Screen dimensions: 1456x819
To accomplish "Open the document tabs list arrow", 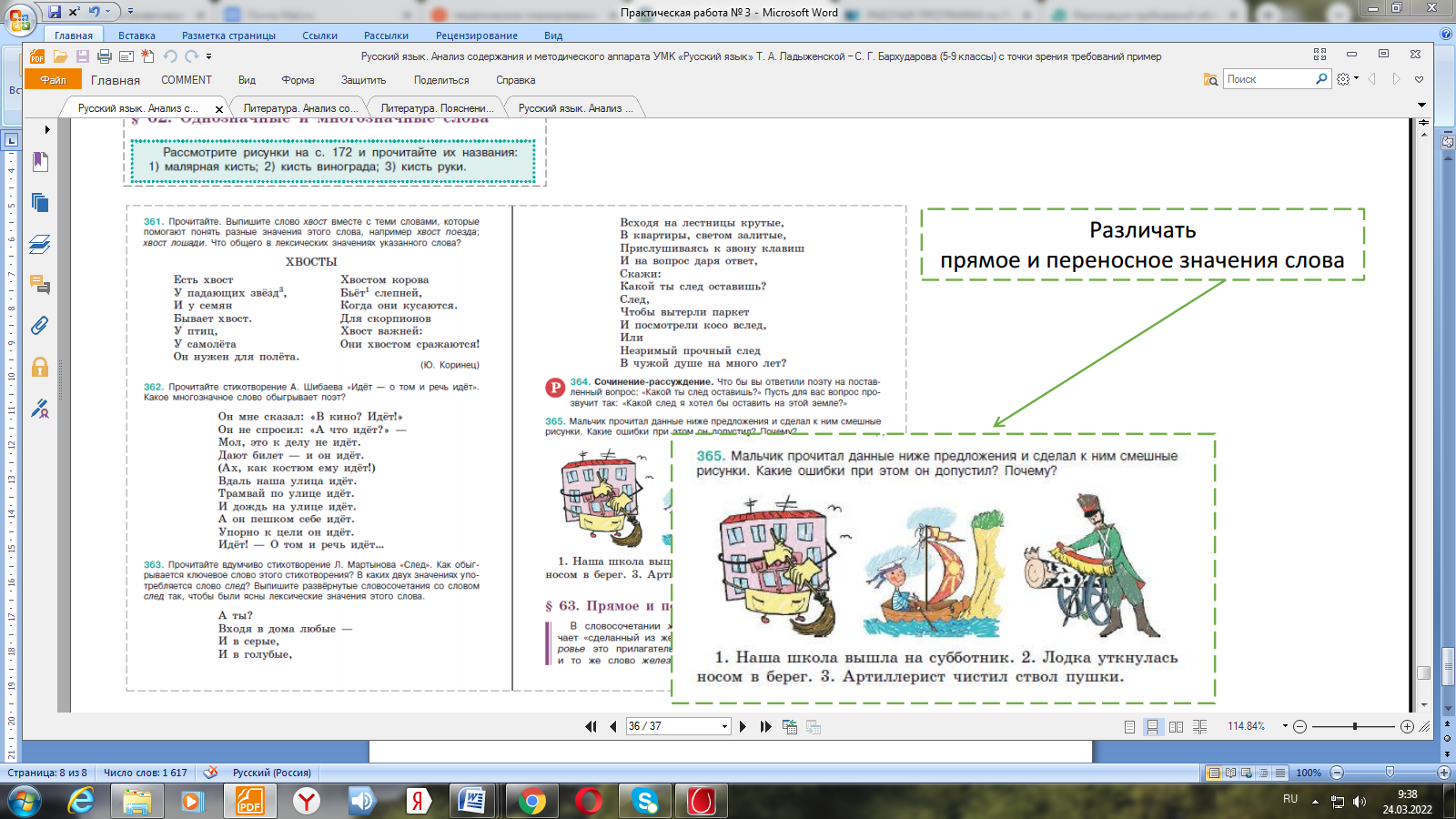I will [1421, 106].
